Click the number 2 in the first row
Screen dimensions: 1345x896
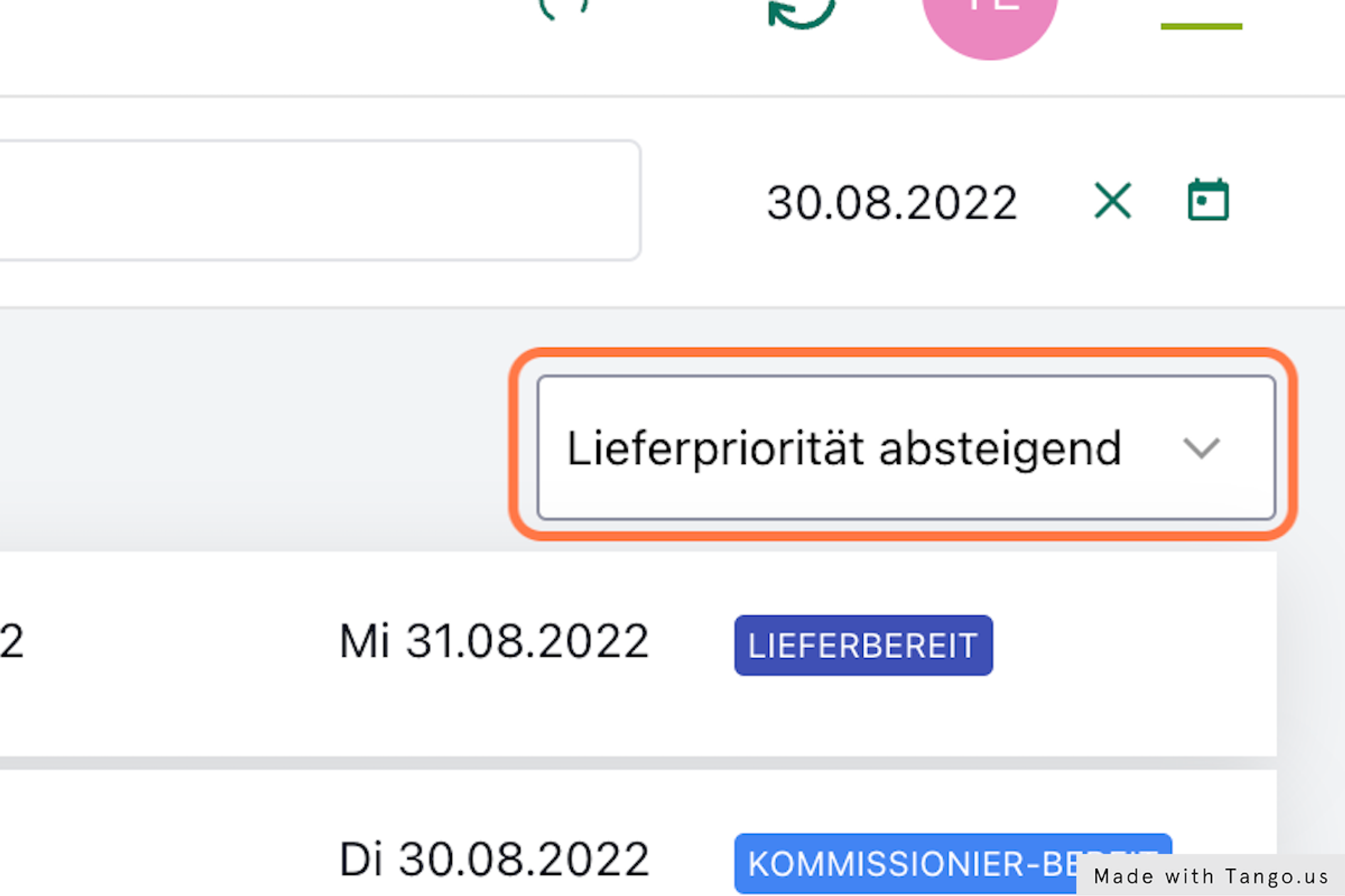(12, 641)
